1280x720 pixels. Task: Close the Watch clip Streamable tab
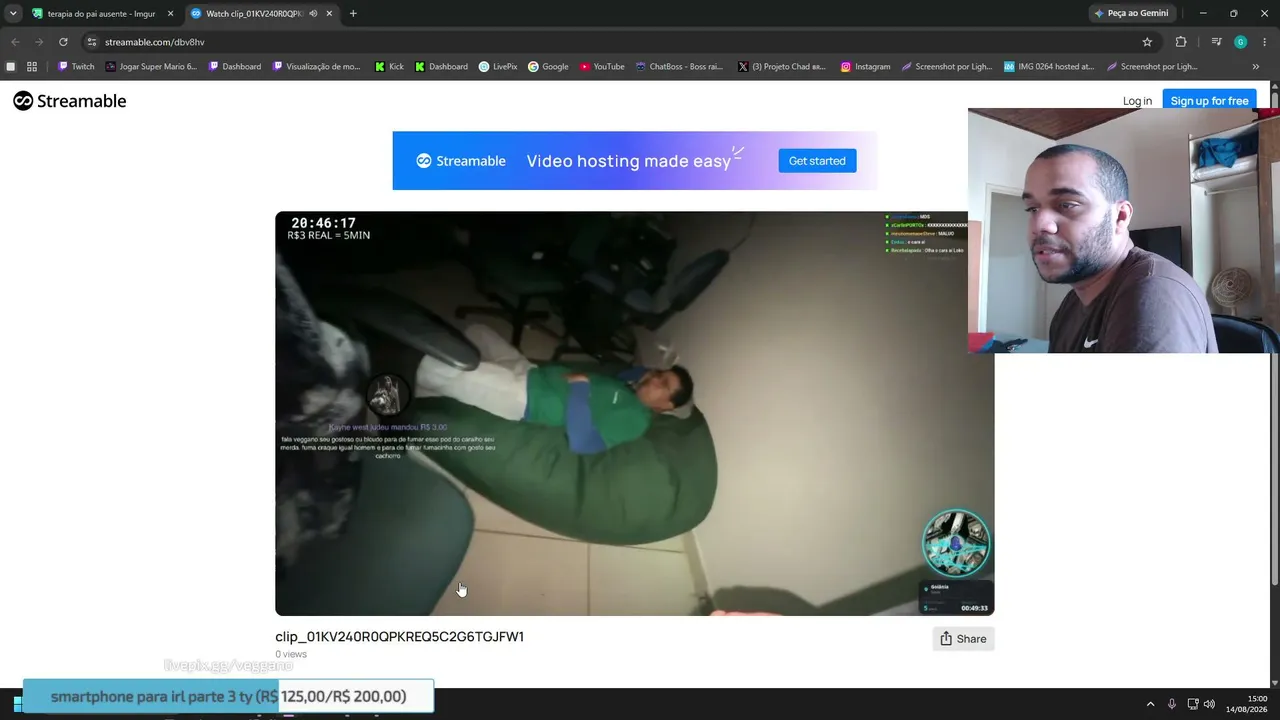click(x=329, y=14)
